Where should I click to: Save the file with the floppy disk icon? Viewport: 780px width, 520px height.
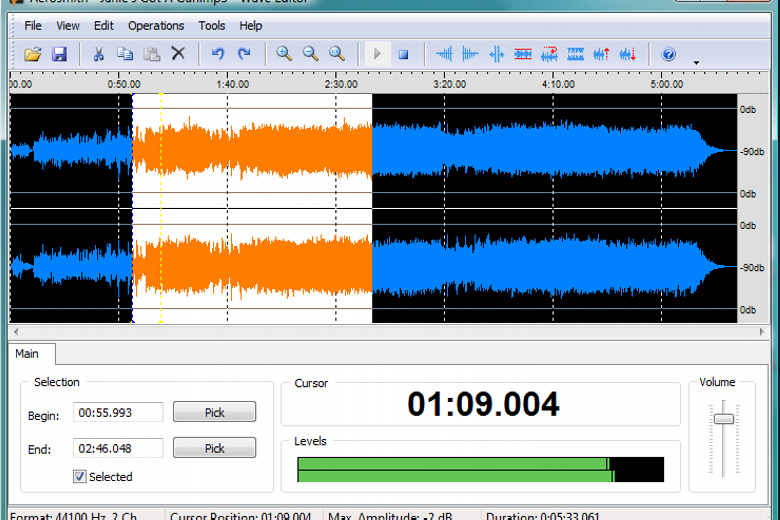click(x=59, y=54)
